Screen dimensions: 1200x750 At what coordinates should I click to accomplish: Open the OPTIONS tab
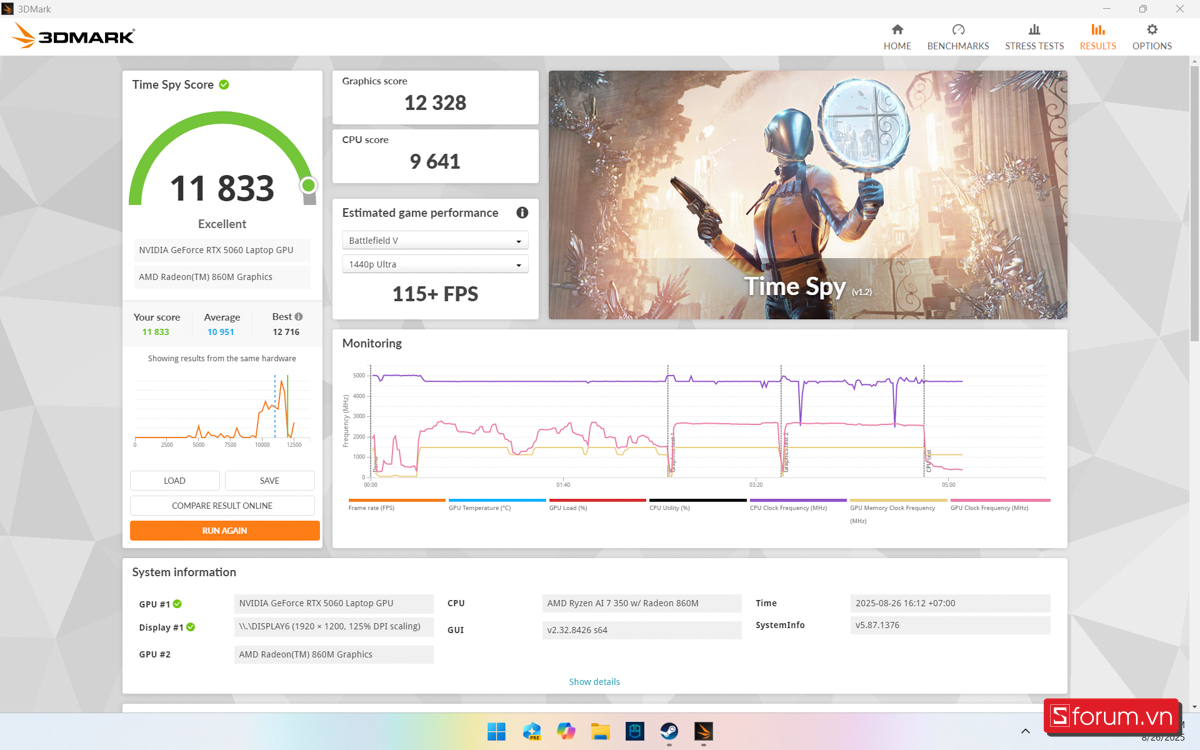pos(1152,37)
